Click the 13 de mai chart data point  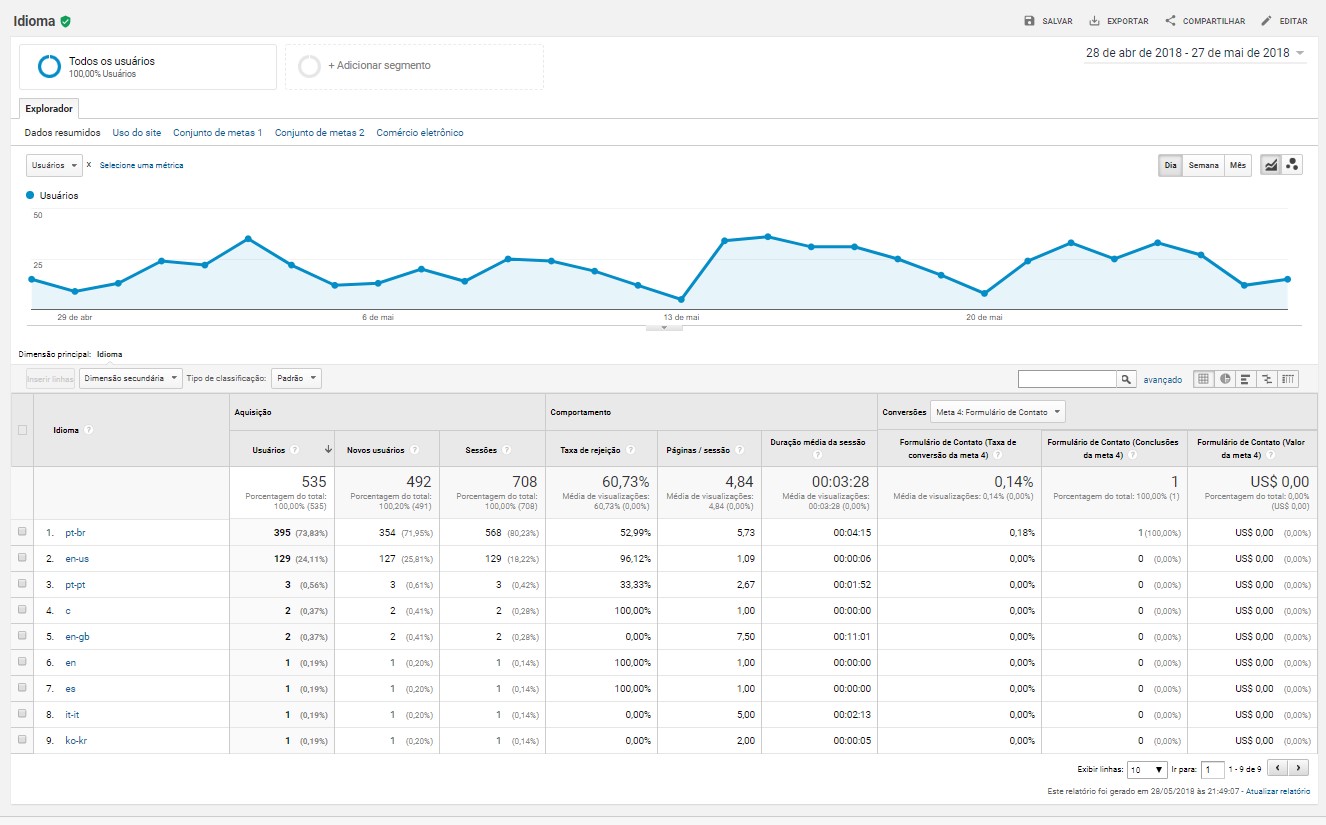pyautogui.click(x=681, y=299)
